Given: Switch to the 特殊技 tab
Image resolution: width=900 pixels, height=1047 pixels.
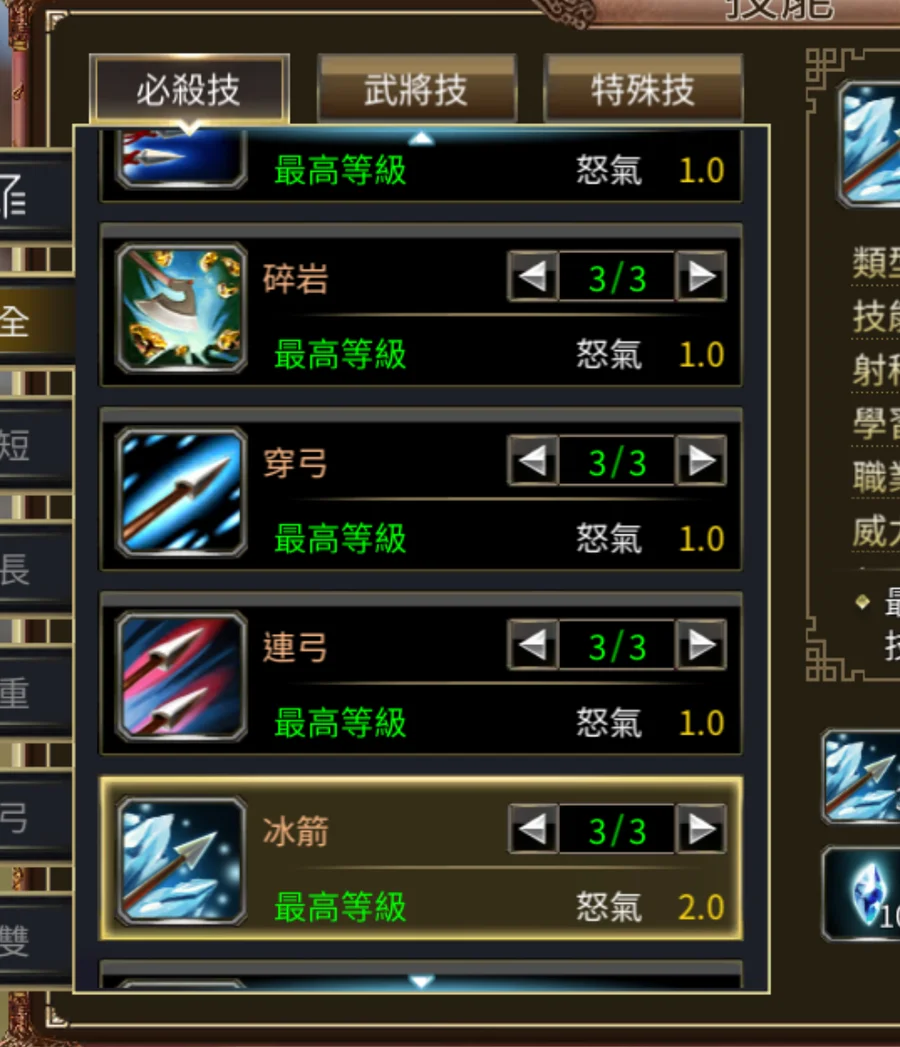Looking at the screenshot, I should click(644, 89).
